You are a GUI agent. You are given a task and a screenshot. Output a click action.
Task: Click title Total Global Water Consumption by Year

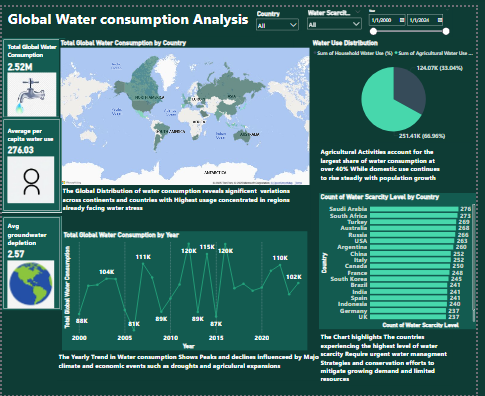tap(121, 235)
